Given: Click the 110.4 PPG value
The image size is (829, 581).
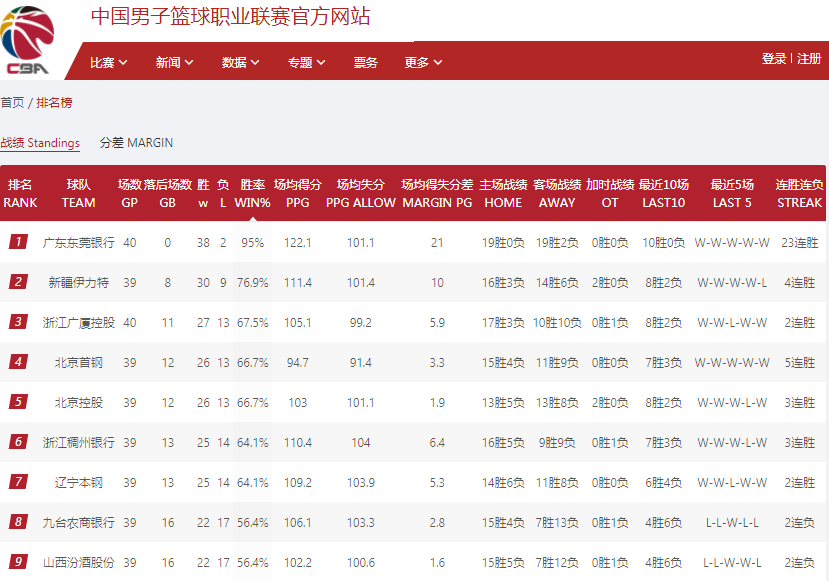Looking at the screenshot, I should pyautogui.click(x=298, y=442).
